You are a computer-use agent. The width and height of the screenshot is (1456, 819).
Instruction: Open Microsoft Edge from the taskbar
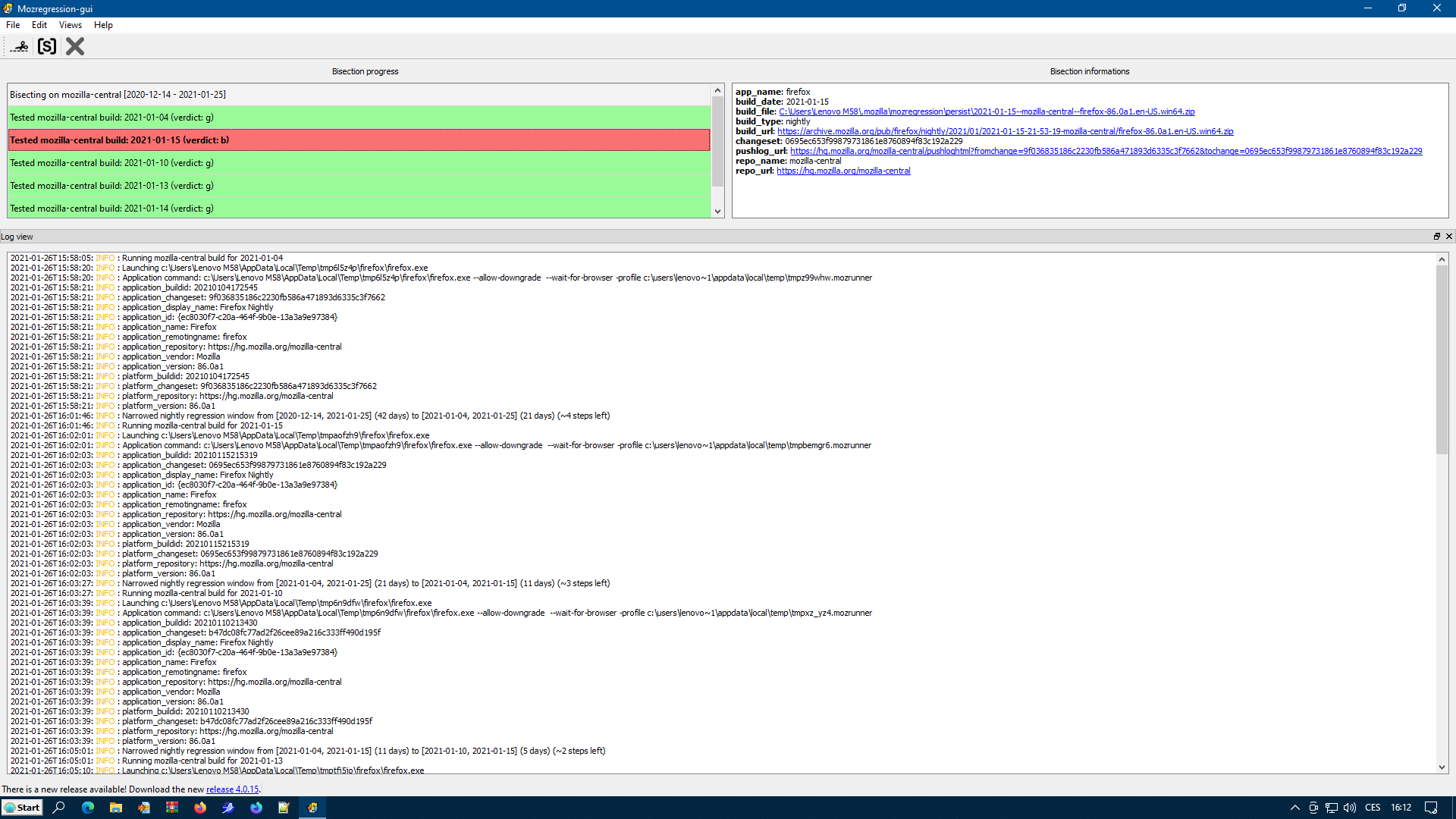(x=88, y=808)
